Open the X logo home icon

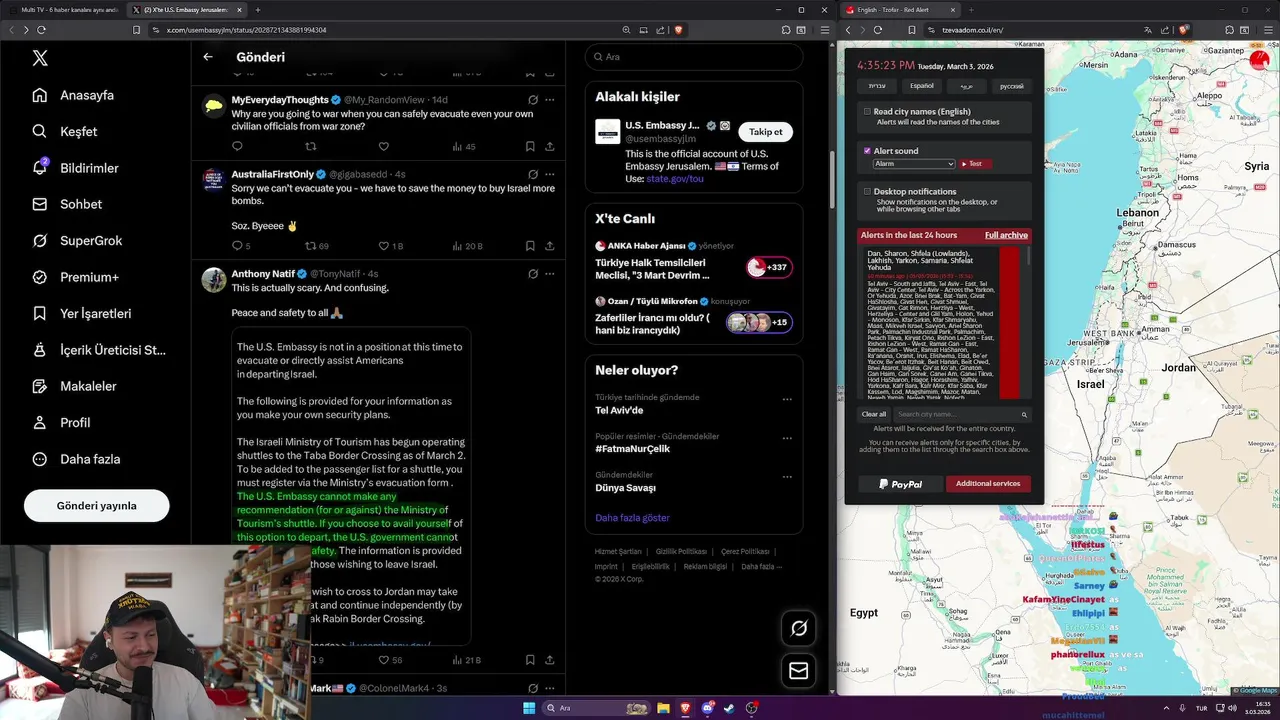(x=40, y=58)
